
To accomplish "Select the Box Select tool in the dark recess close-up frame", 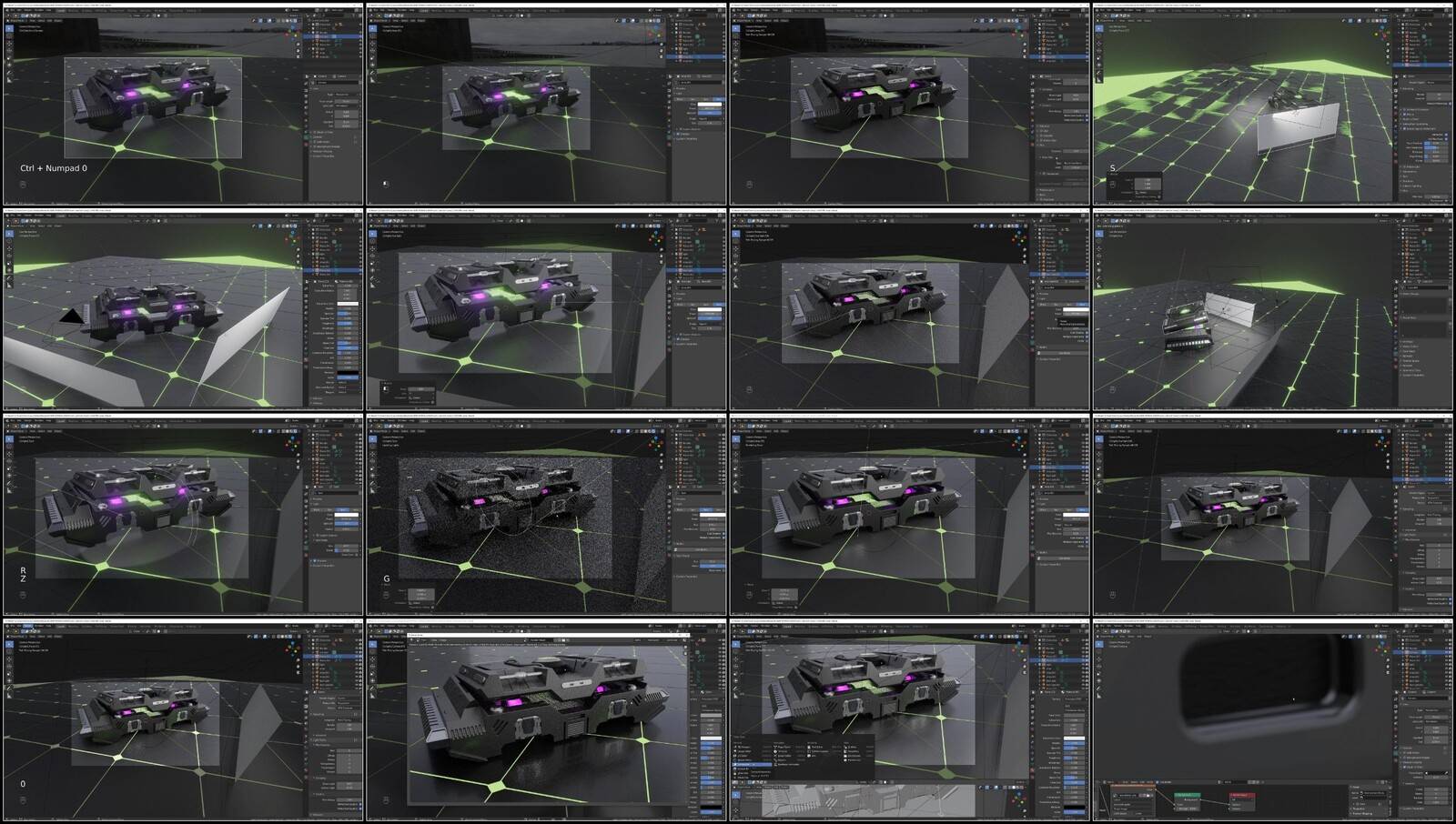I will click(x=1099, y=646).
